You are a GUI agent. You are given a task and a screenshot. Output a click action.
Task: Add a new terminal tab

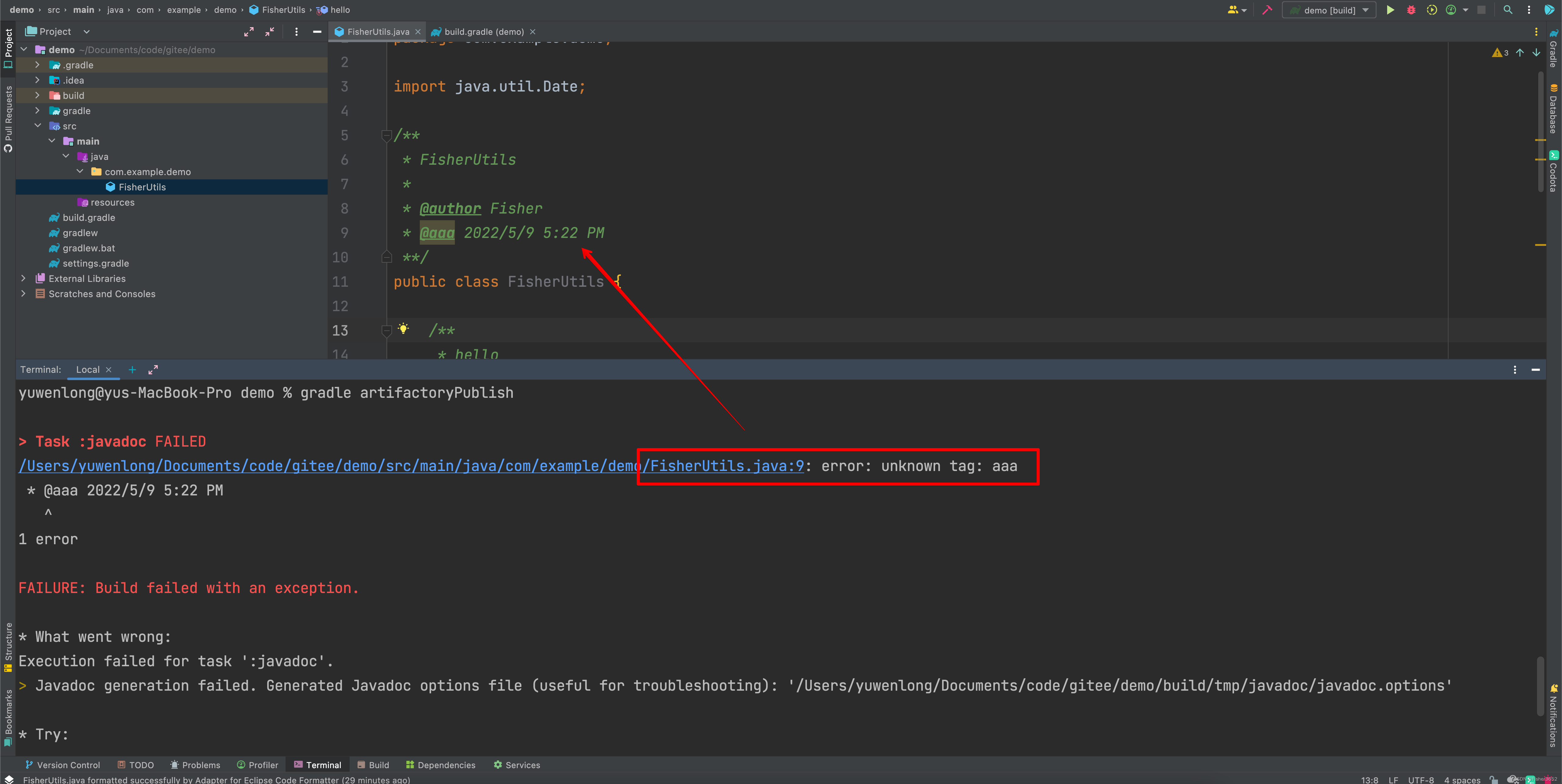pyautogui.click(x=132, y=369)
